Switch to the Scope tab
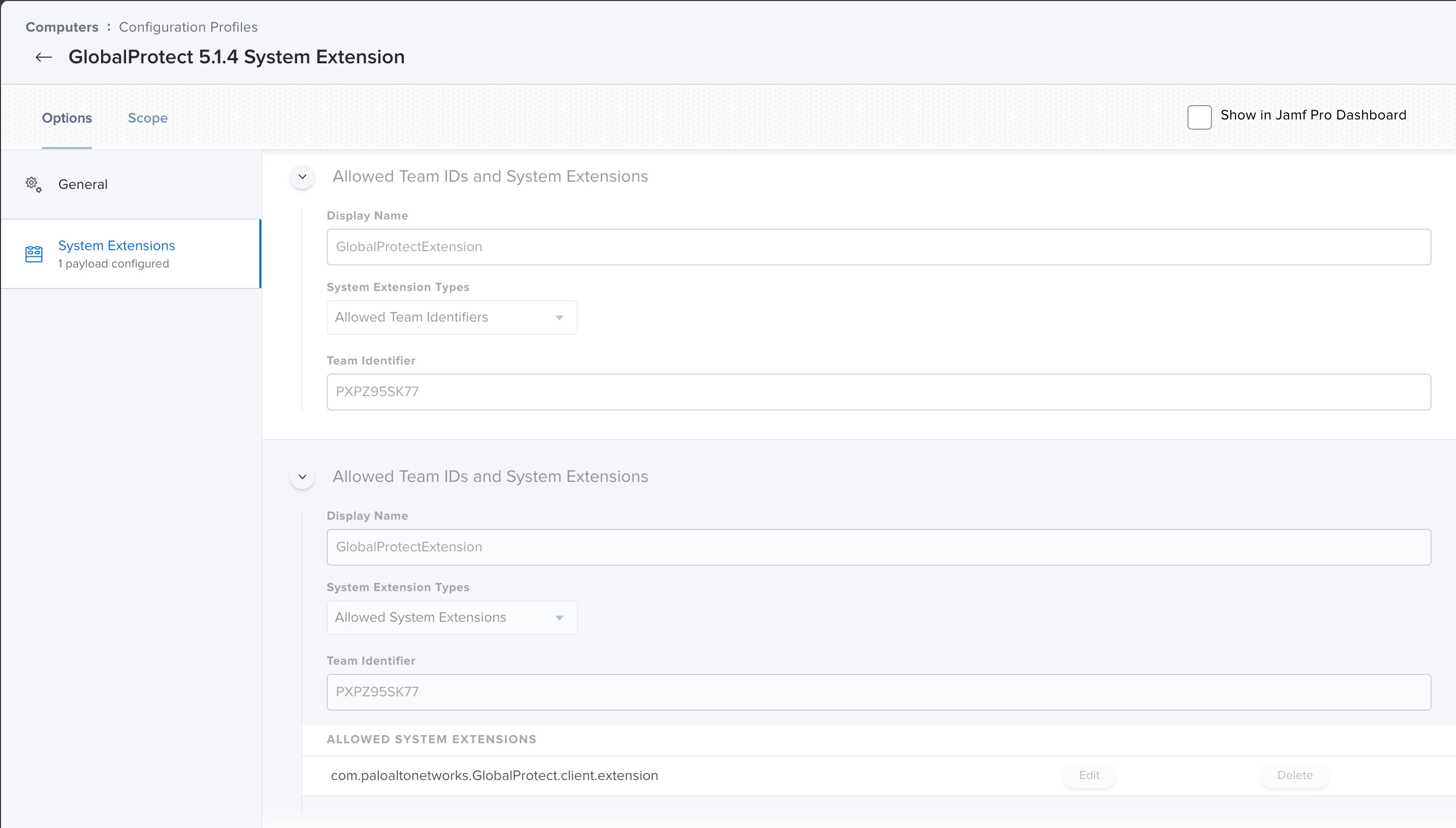Viewport: 1456px width, 828px height. coord(148,118)
